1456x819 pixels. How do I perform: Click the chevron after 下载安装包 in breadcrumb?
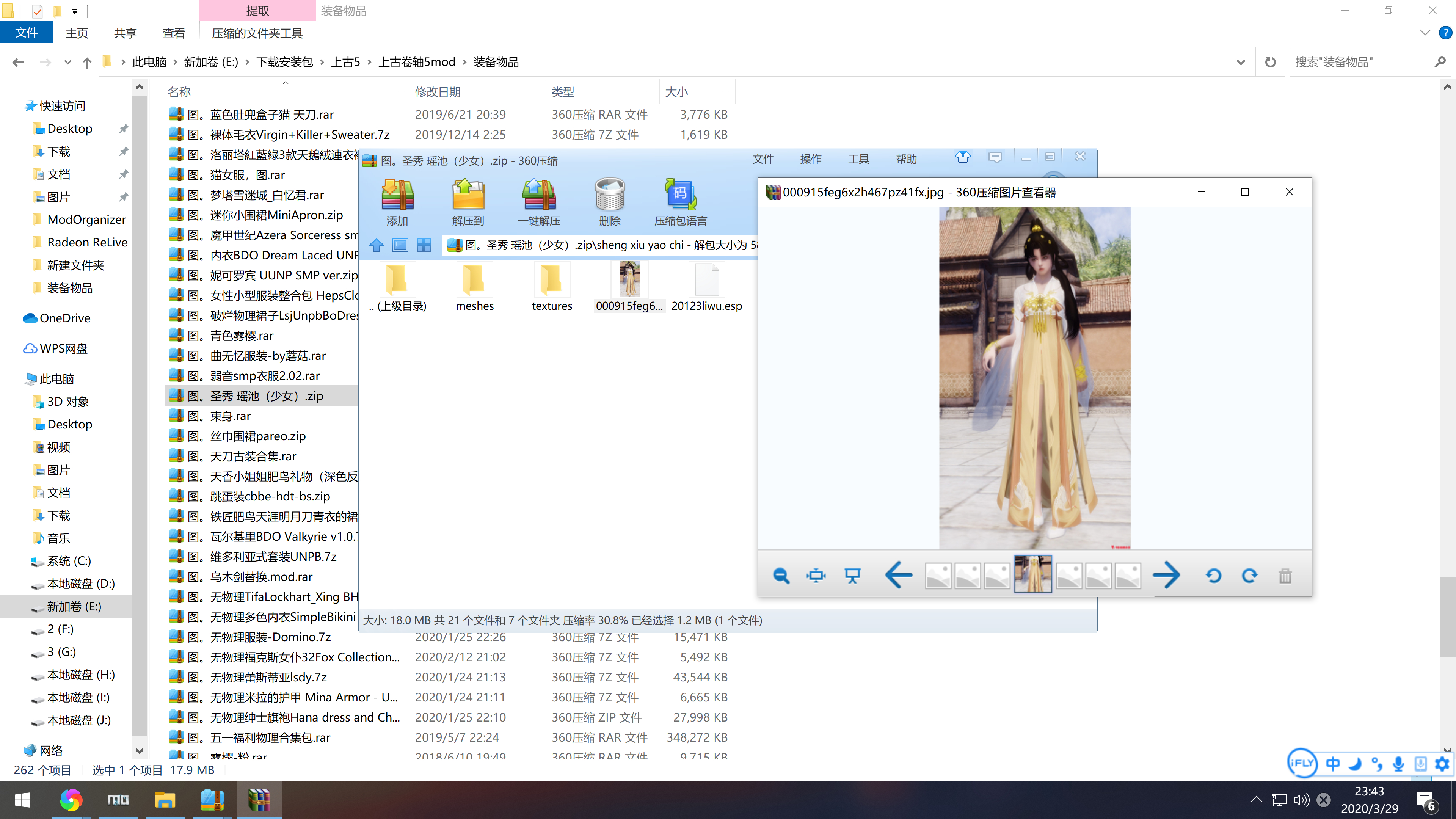(322, 62)
